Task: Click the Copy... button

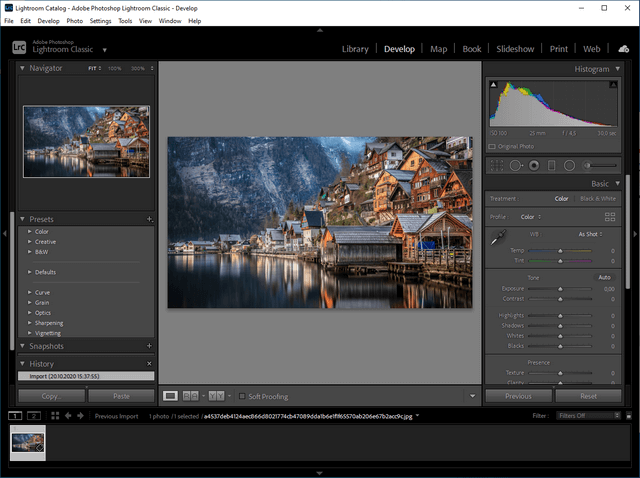Action: click(51, 396)
